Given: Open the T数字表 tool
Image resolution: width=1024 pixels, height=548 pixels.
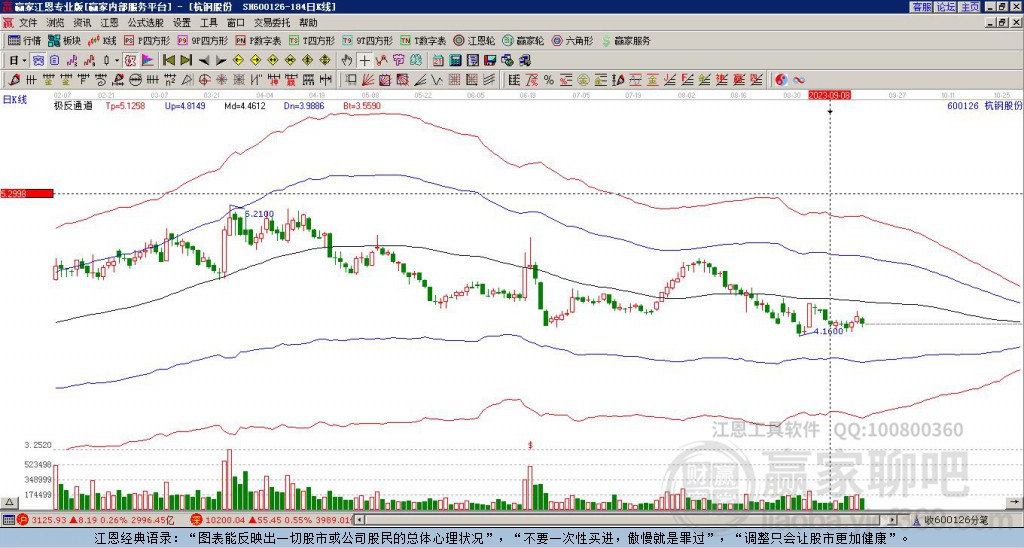Looking at the screenshot, I should click(x=423, y=41).
